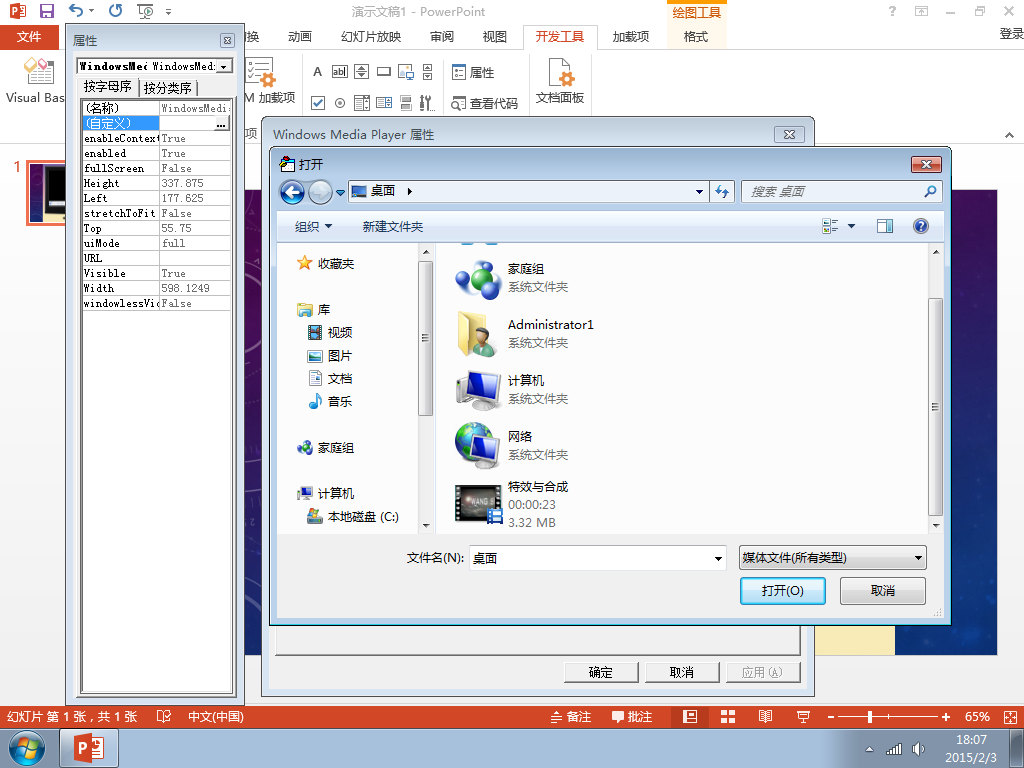The height and width of the screenshot is (768, 1024).
Task: Open the quick access toolbar customize arrow
Action: coord(168,12)
